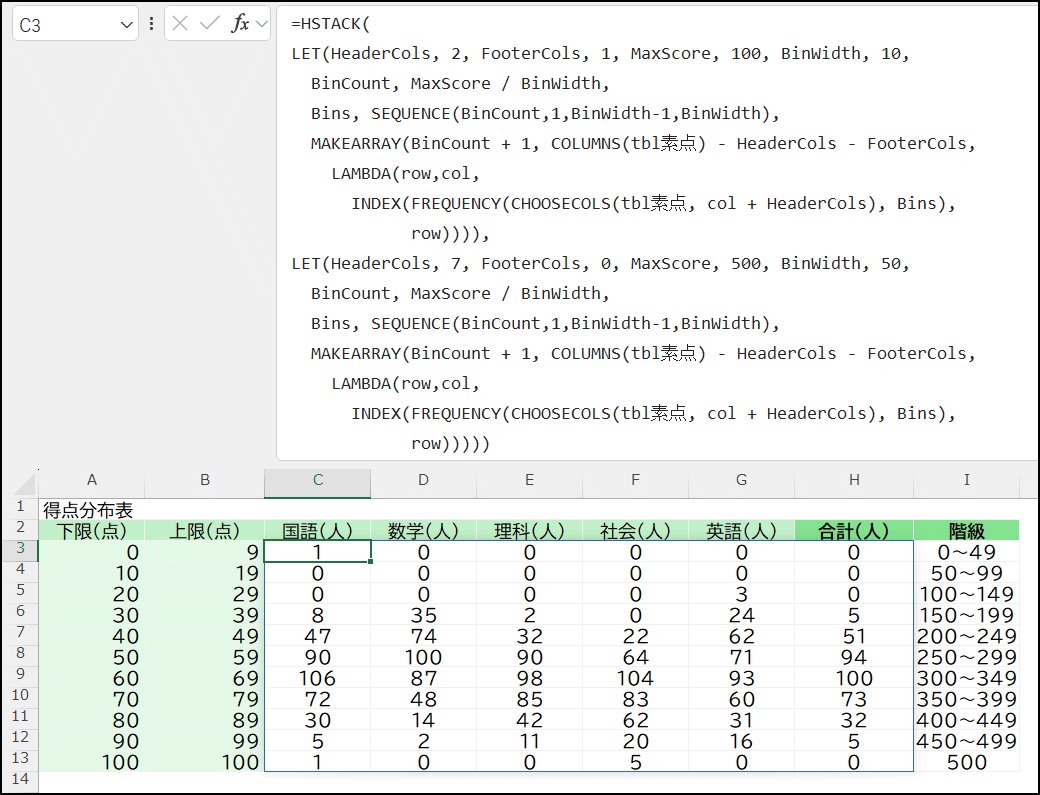Select column H header
This screenshot has width=1040, height=795.
[x=854, y=480]
